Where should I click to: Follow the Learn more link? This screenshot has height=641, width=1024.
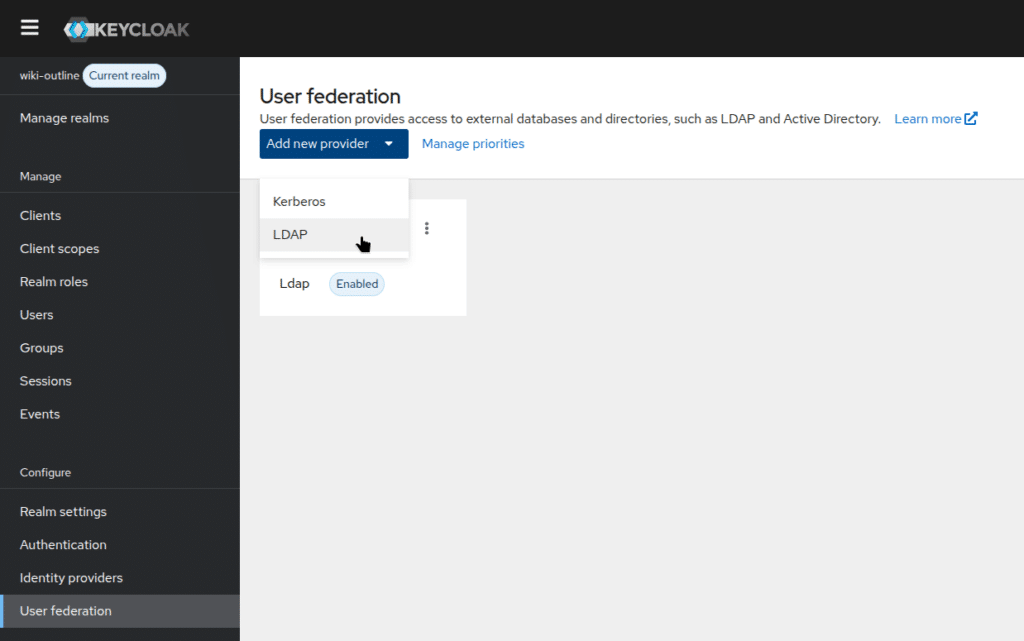[927, 119]
